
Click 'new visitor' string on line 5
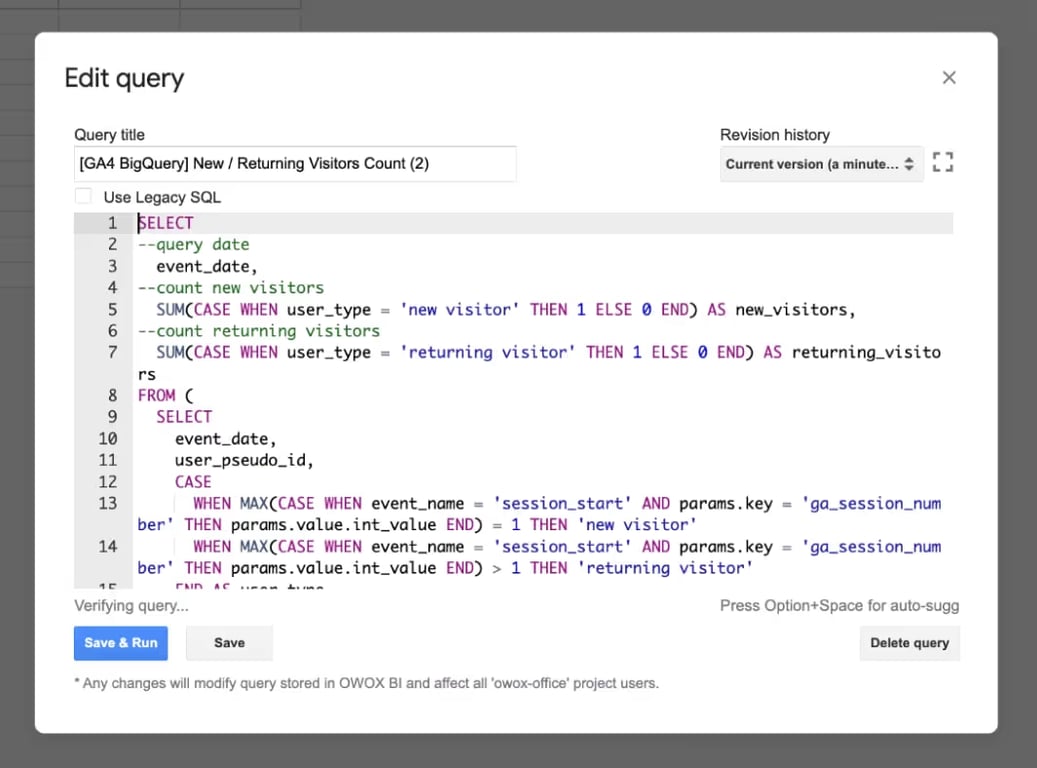tap(460, 310)
